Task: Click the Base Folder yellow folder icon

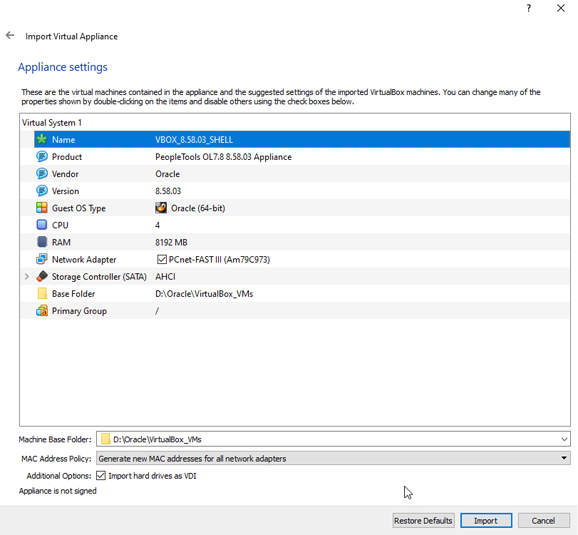Action: point(42,293)
